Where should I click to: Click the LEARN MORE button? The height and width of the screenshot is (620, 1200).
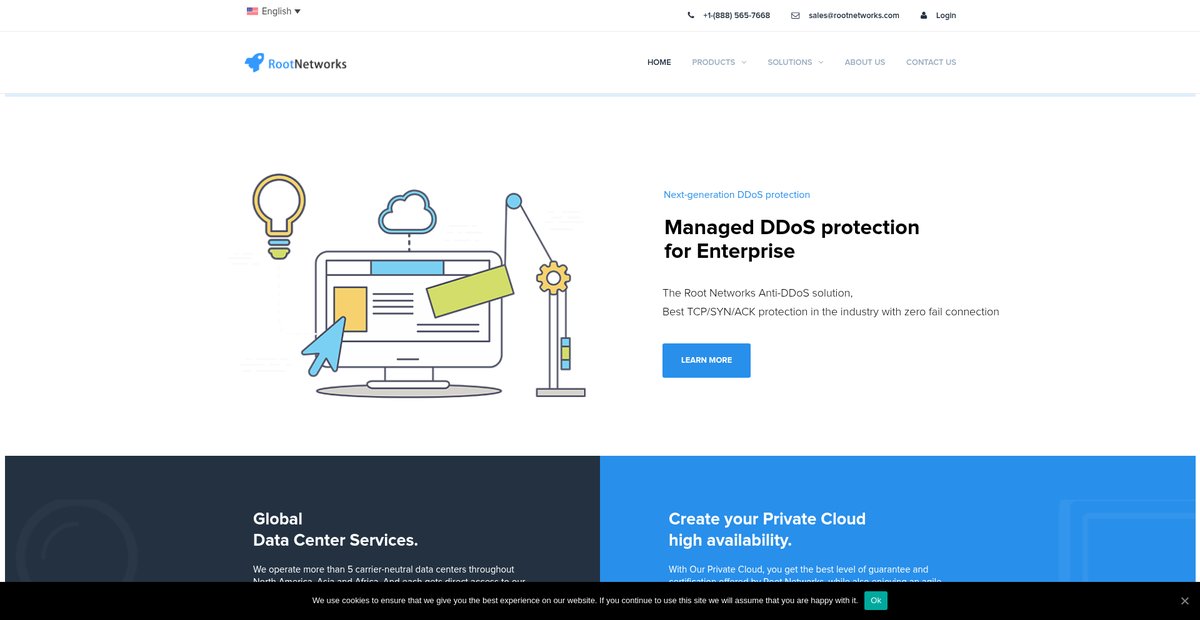coord(706,360)
